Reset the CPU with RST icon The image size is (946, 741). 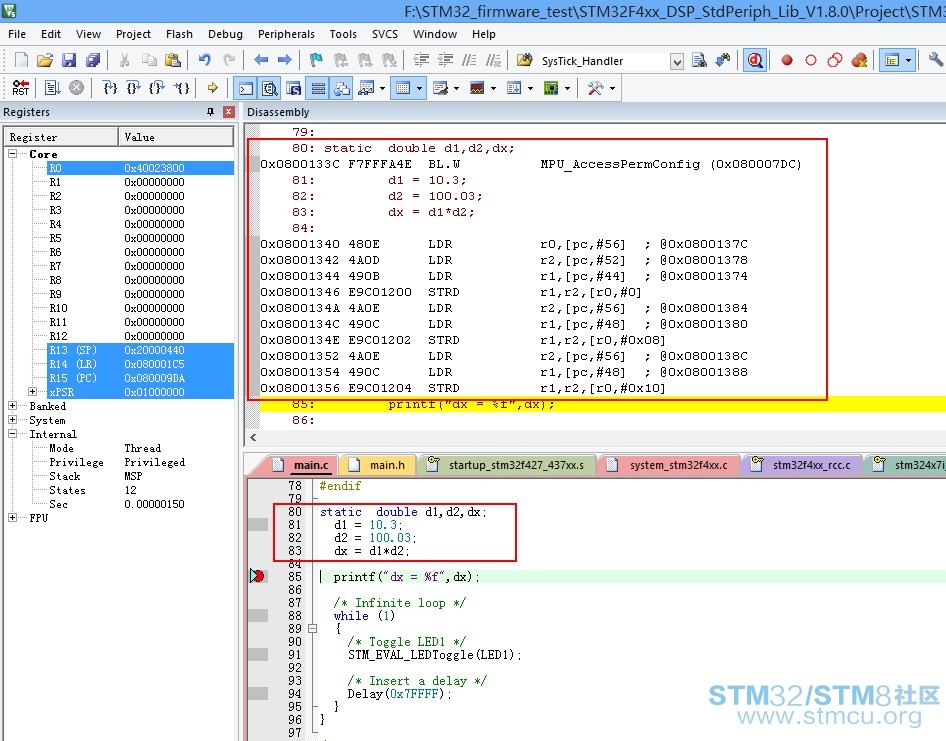click(21, 88)
